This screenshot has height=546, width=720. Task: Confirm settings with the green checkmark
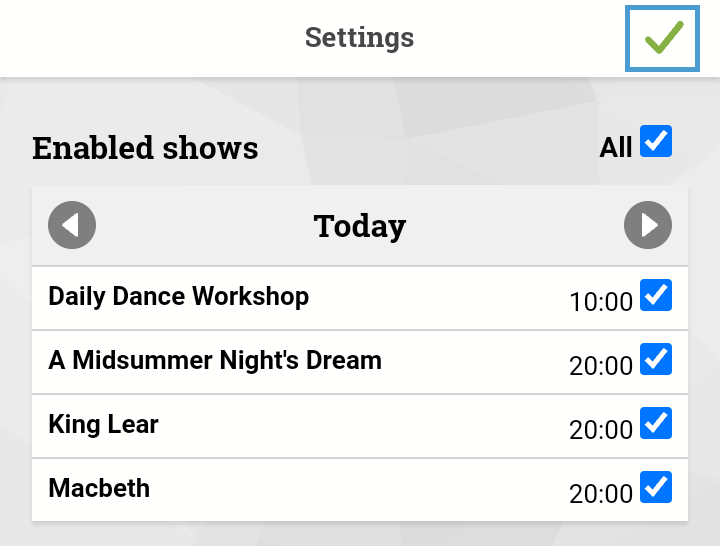pos(662,39)
